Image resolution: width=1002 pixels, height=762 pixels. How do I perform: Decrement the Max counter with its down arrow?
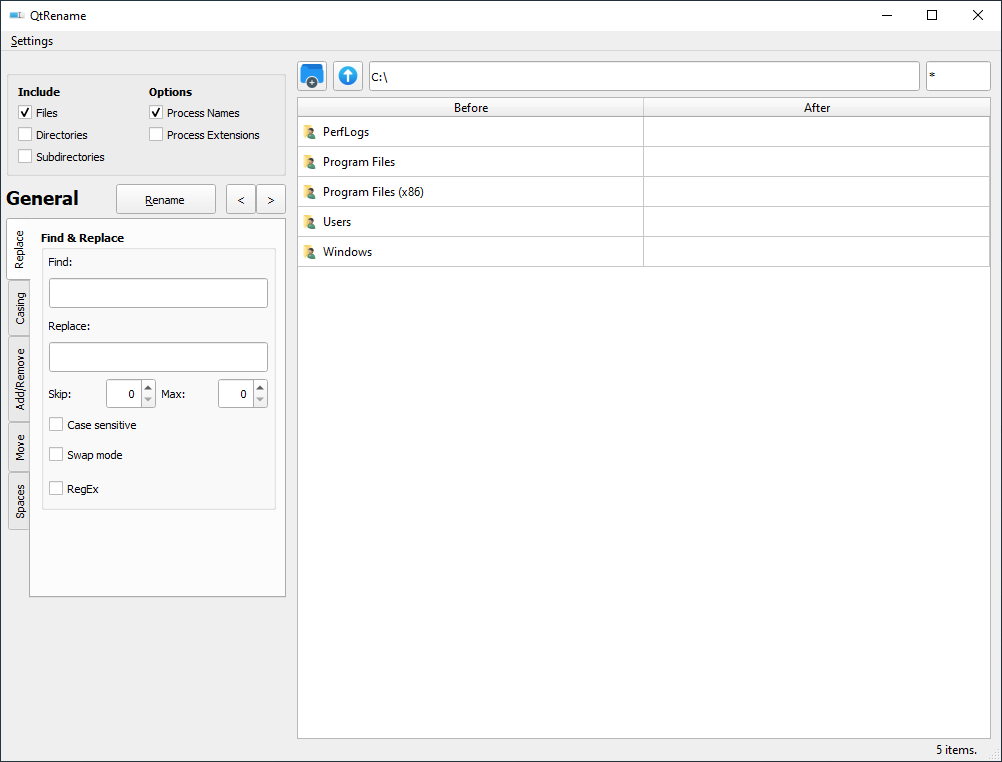click(261, 399)
